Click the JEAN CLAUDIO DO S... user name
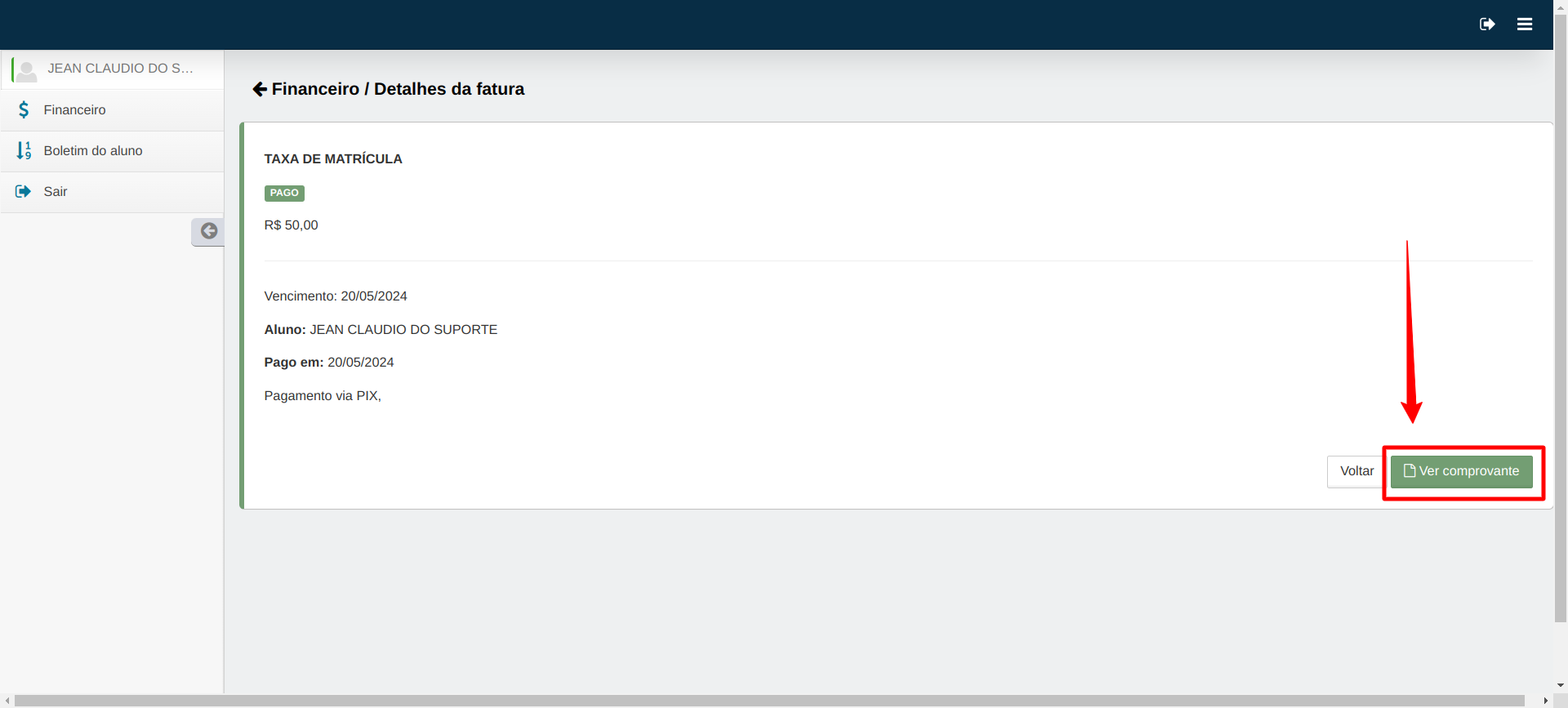Screen dimensions: 1568x708 (x=121, y=69)
